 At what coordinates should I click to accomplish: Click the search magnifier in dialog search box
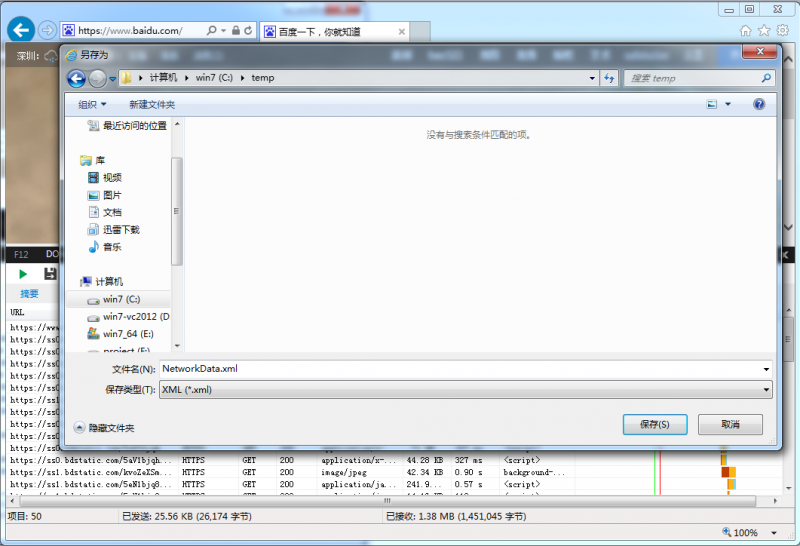(766, 78)
